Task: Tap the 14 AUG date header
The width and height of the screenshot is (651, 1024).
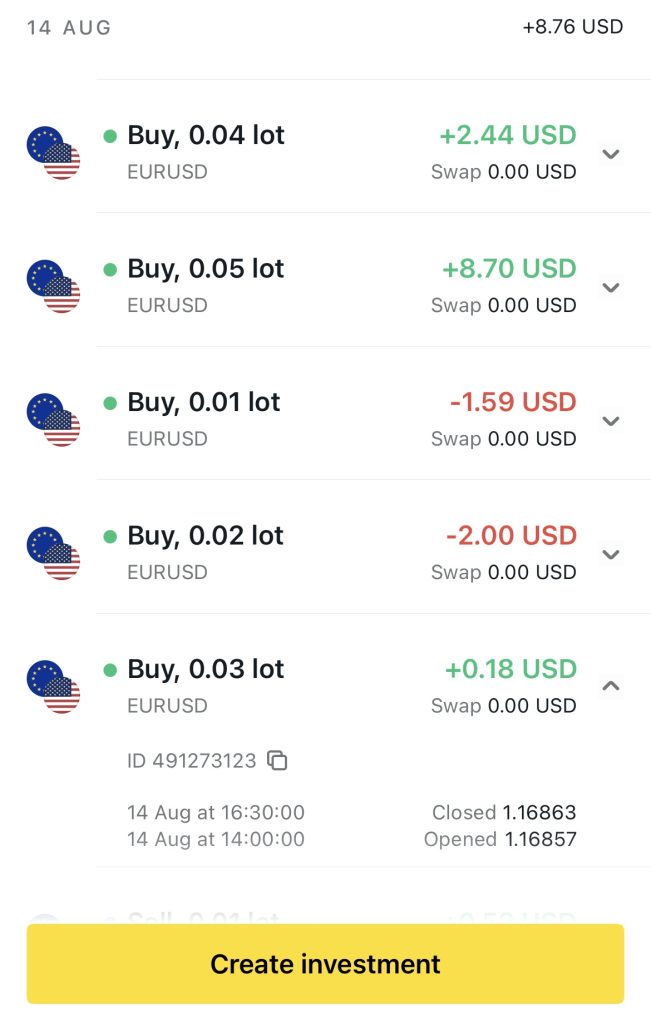Action: (x=69, y=28)
